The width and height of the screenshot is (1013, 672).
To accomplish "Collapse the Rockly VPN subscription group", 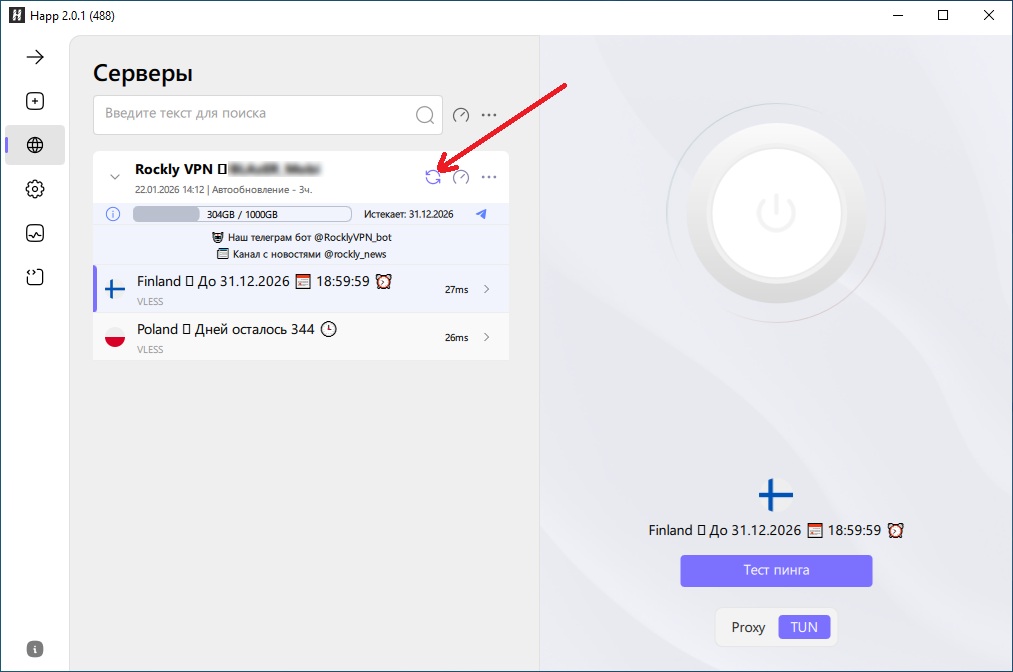I will tap(114, 177).
